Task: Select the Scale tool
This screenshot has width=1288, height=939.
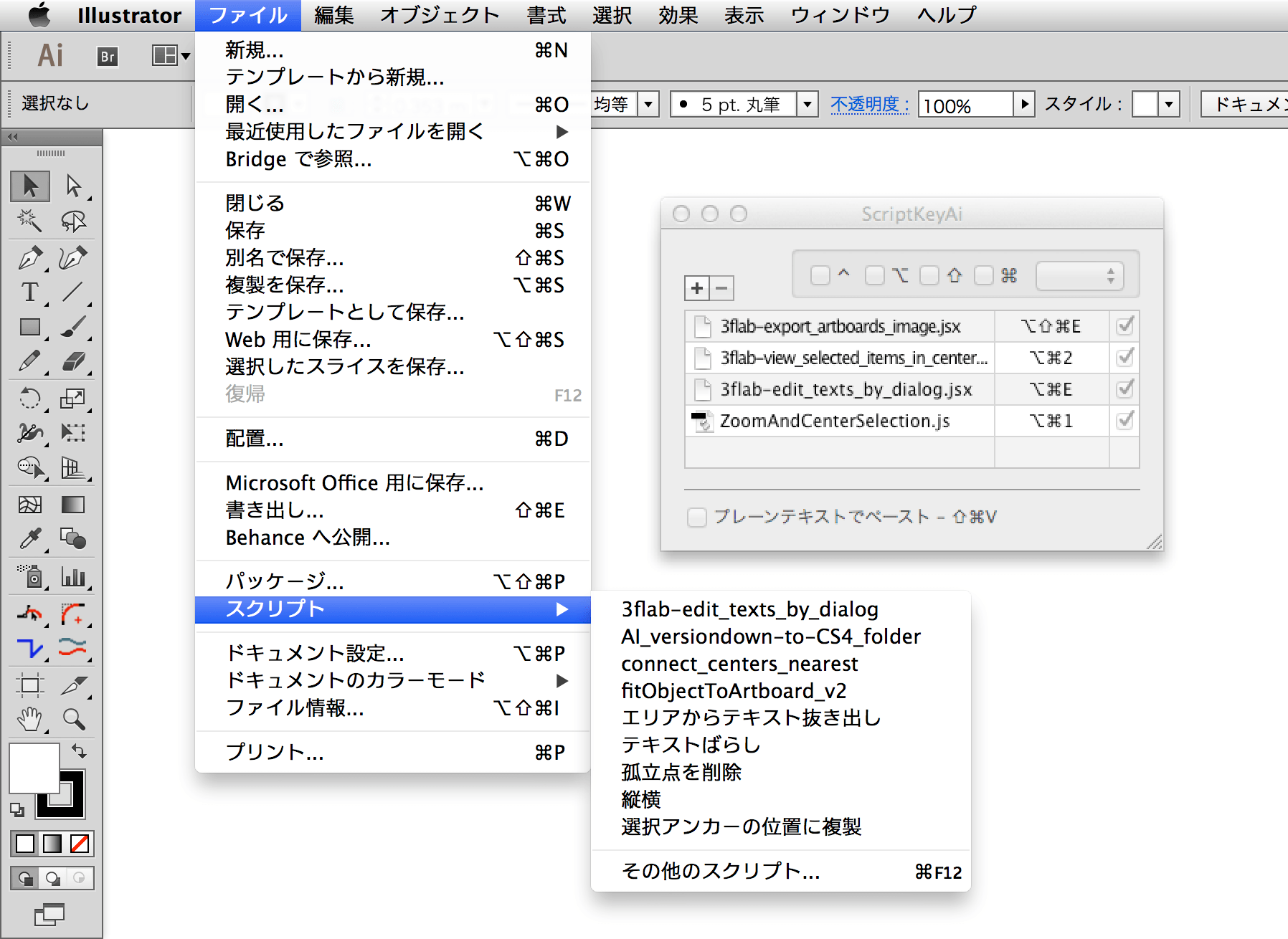Action: coord(73,398)
